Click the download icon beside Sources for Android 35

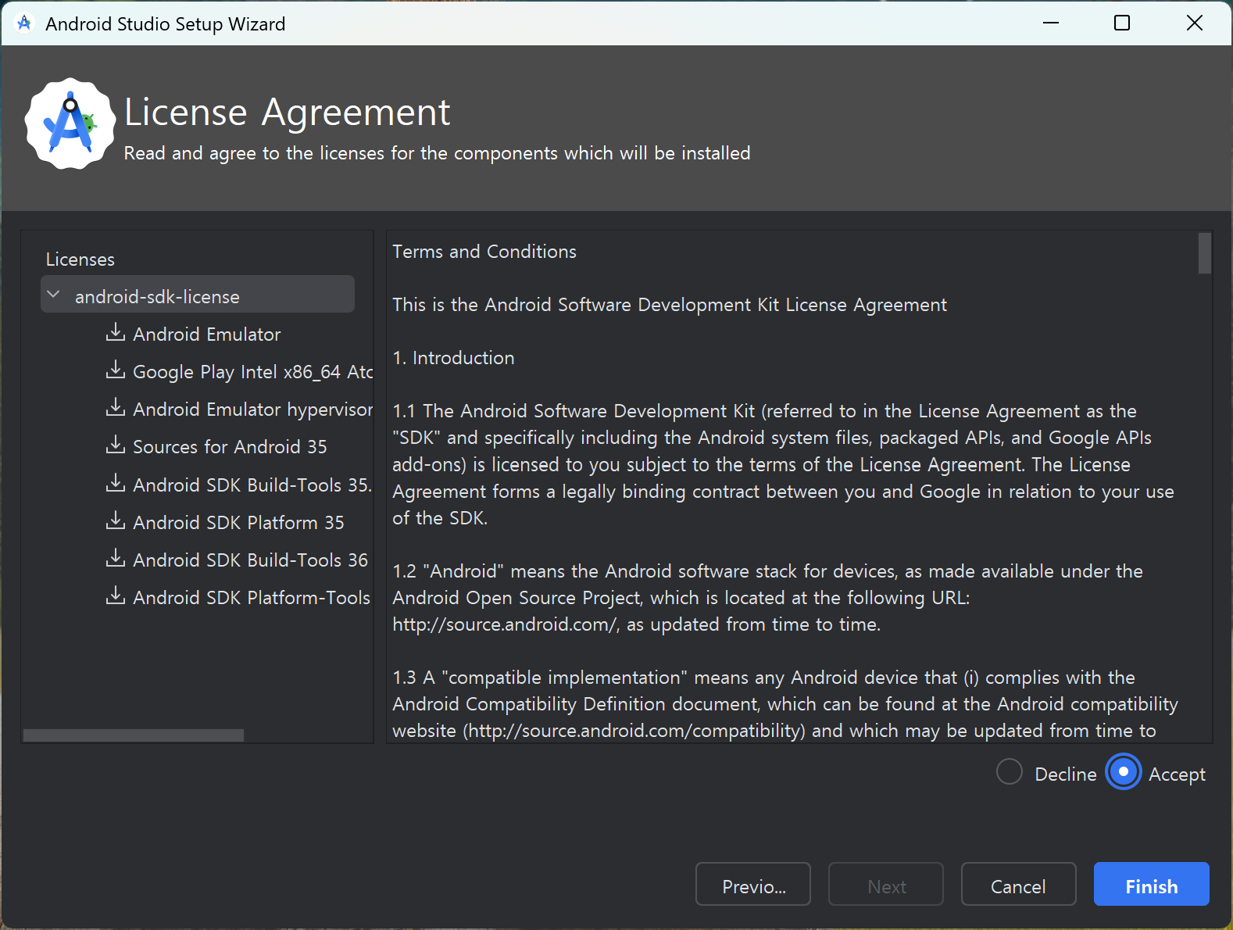[x=116, y=446]
